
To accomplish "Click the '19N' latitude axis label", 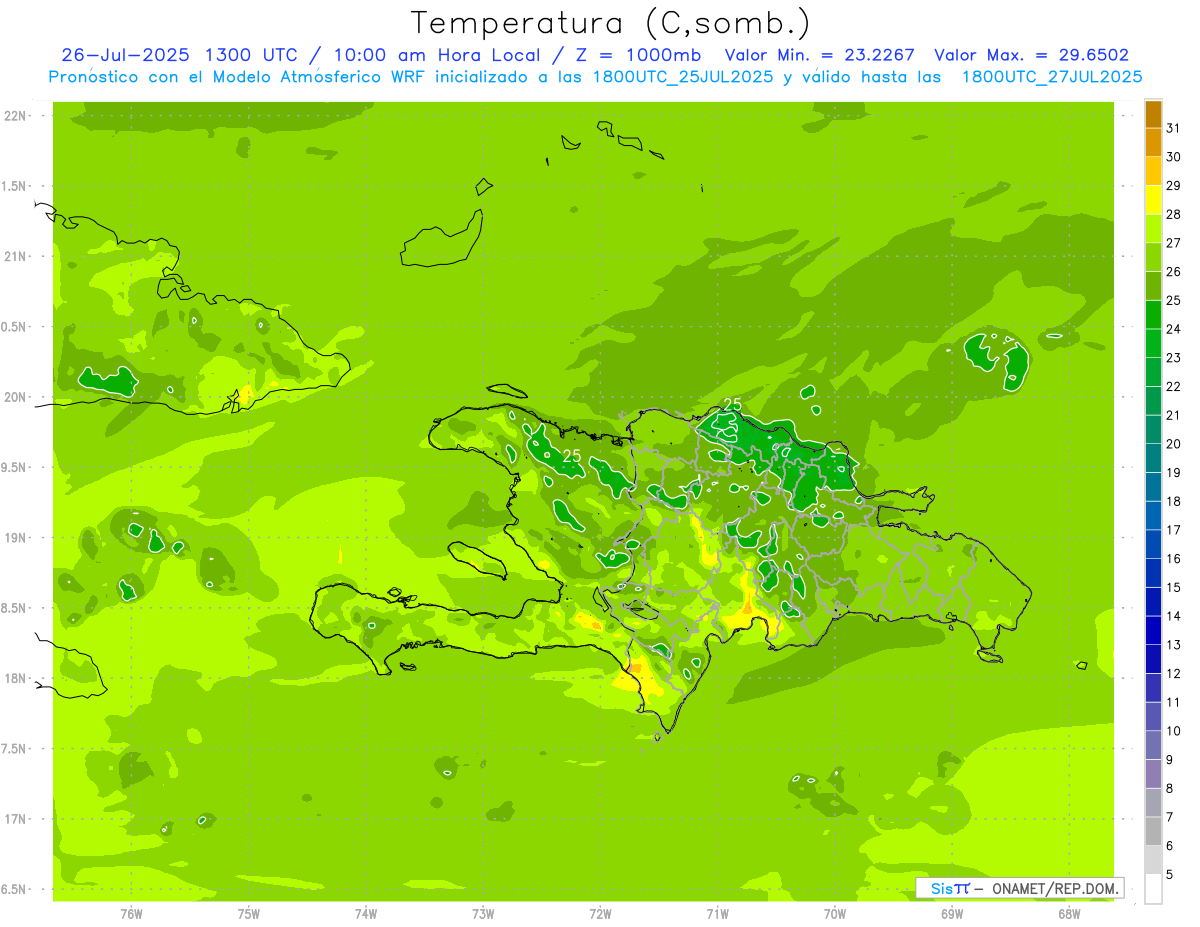I will point(14,538).
